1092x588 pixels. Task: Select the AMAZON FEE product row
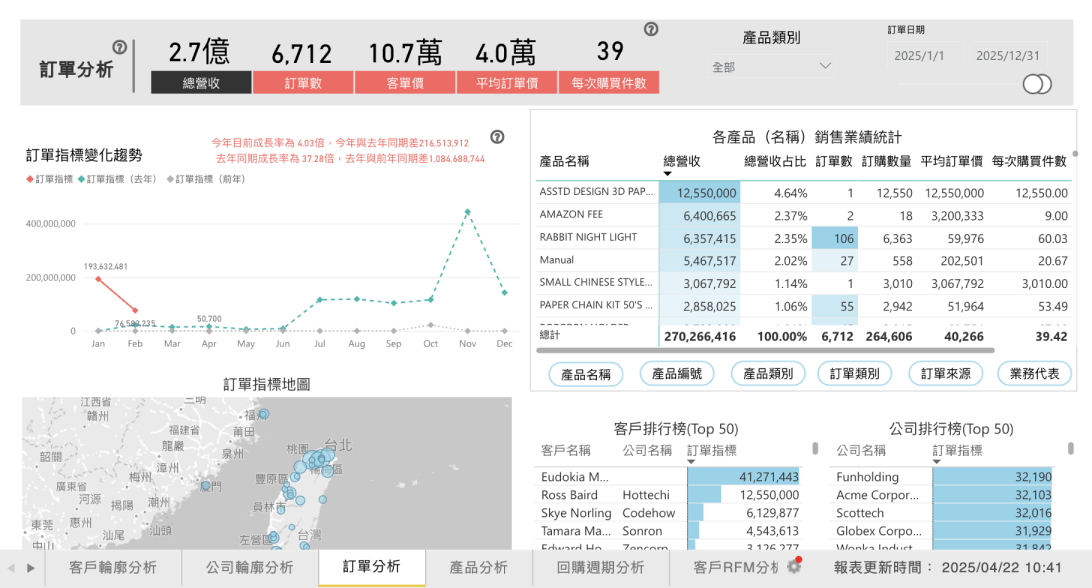[803, 215]
